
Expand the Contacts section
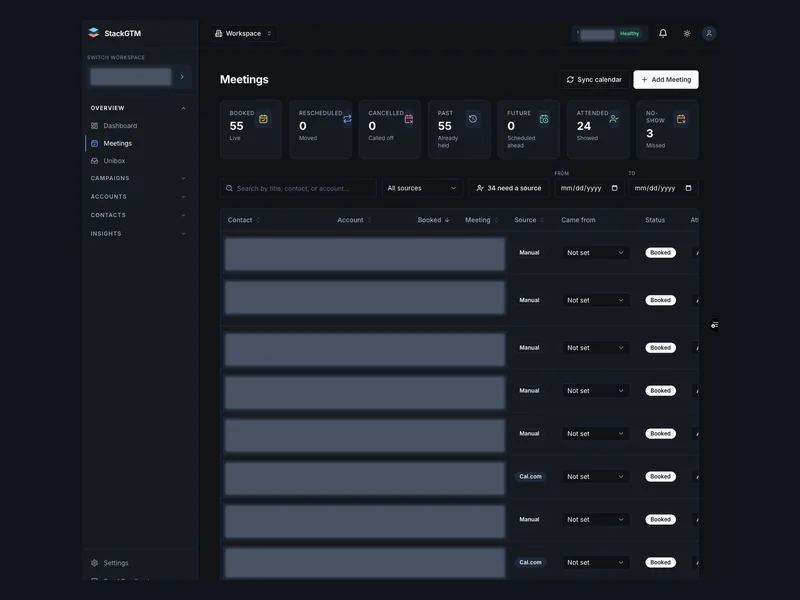tap(138, 215)
